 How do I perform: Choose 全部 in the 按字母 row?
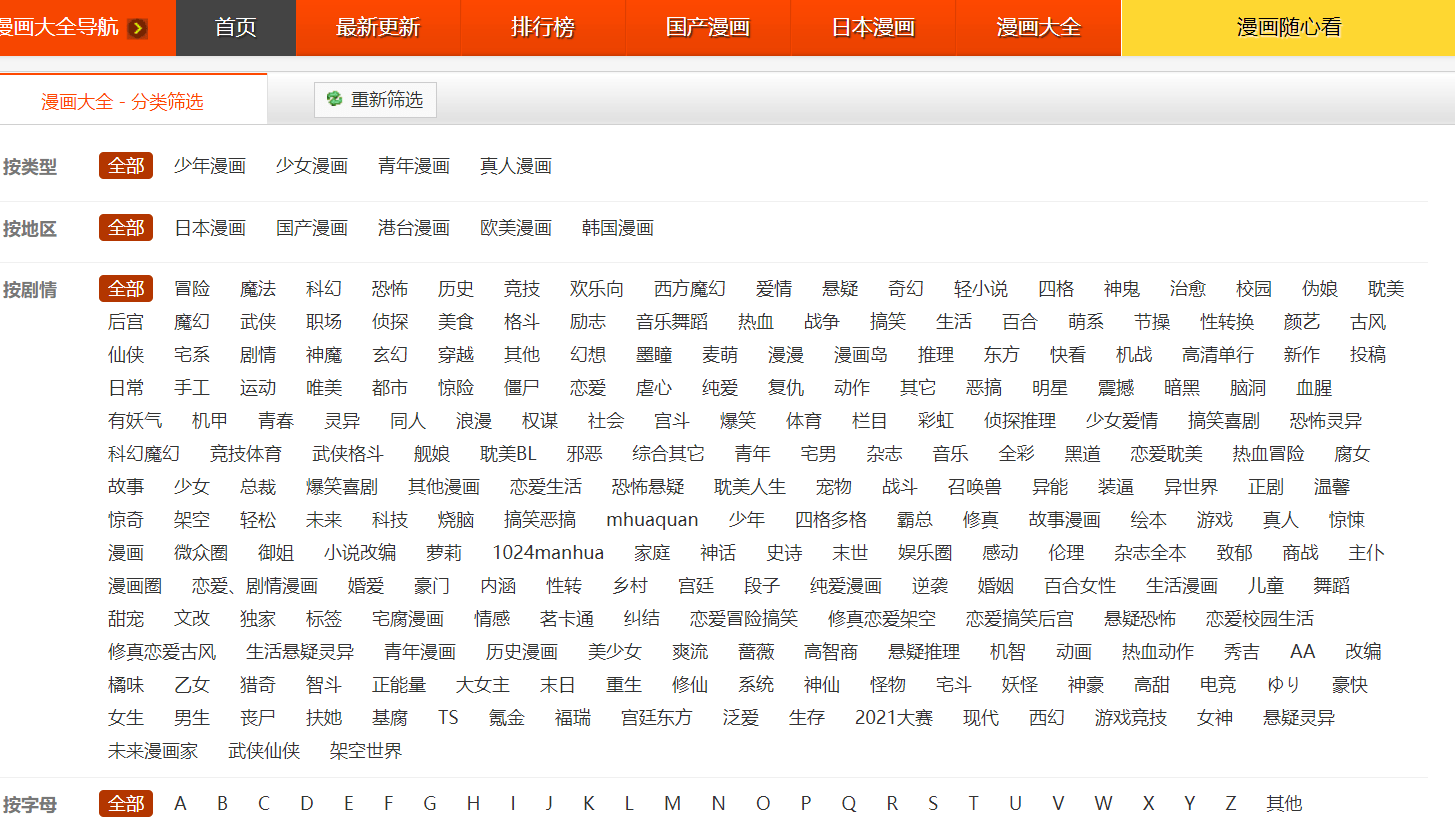(126, 803)
